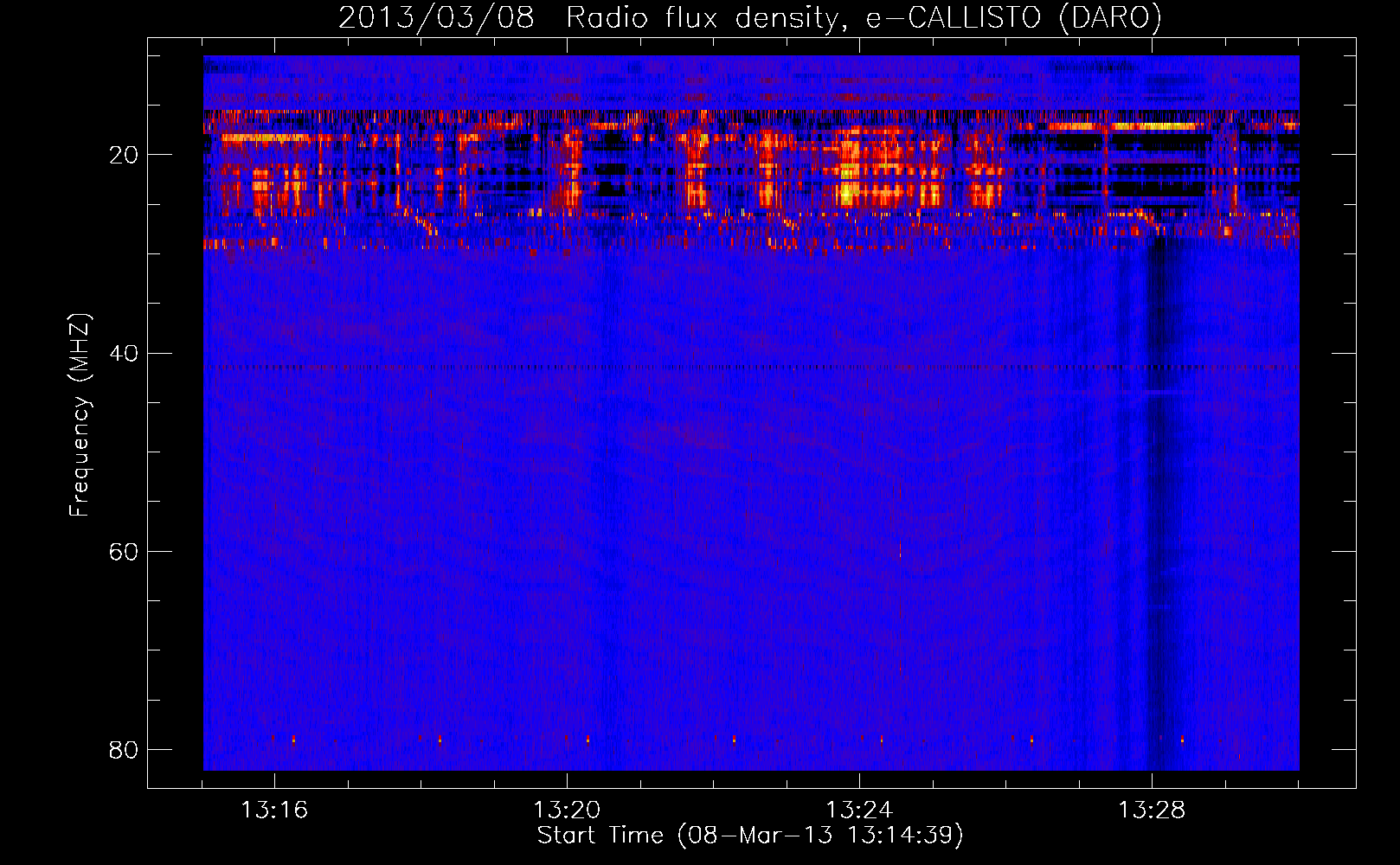
Task: Click the 20 MHz frequency tick label
Action: pyautogui.click(x=124, y=155)
